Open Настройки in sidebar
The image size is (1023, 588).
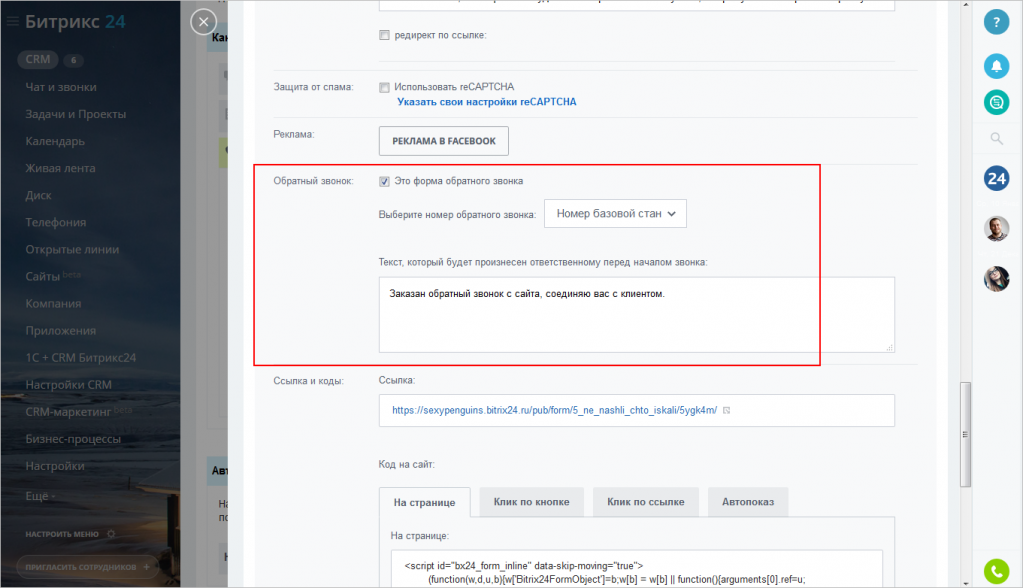click(55, 466)
